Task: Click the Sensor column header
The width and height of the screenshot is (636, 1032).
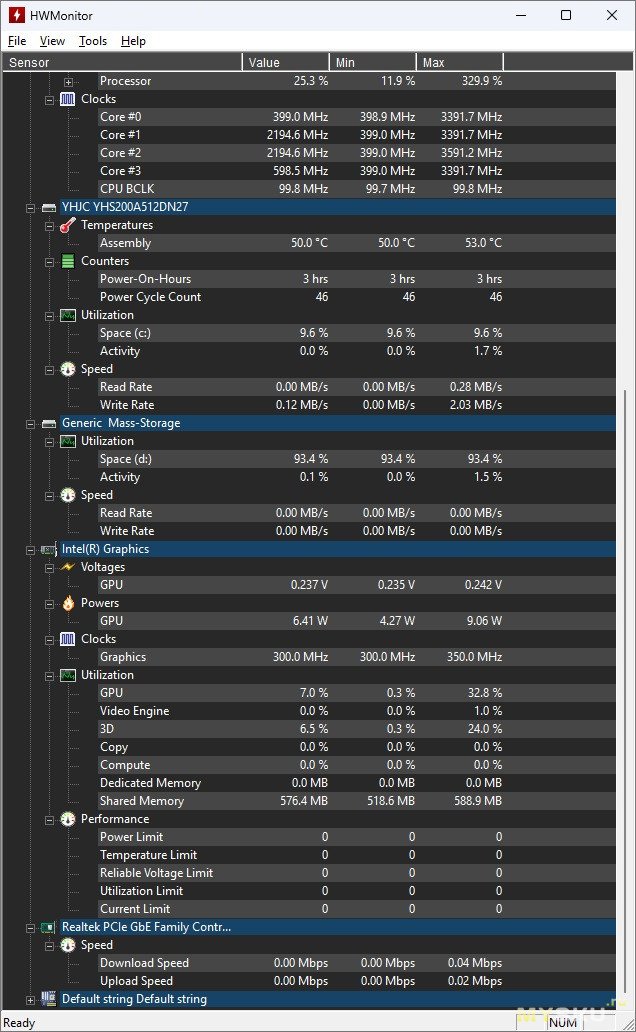Action: pos(122,63)
